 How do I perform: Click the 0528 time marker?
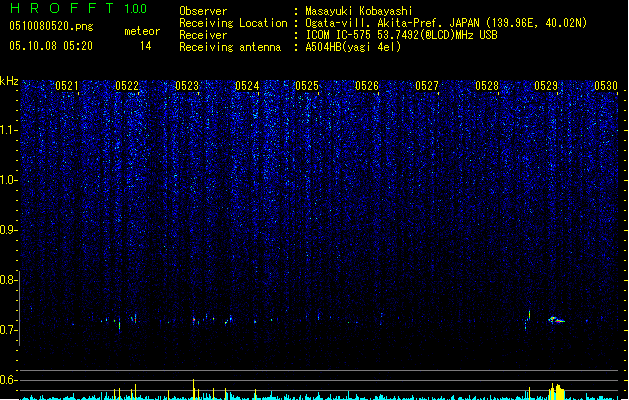[487, 86]
